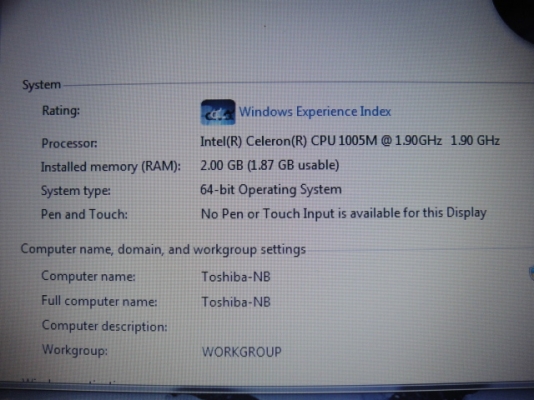Click the Windows Experience Index rating badge
The height and width of the screenshot is (400, 534).
(x=218, y=112)
